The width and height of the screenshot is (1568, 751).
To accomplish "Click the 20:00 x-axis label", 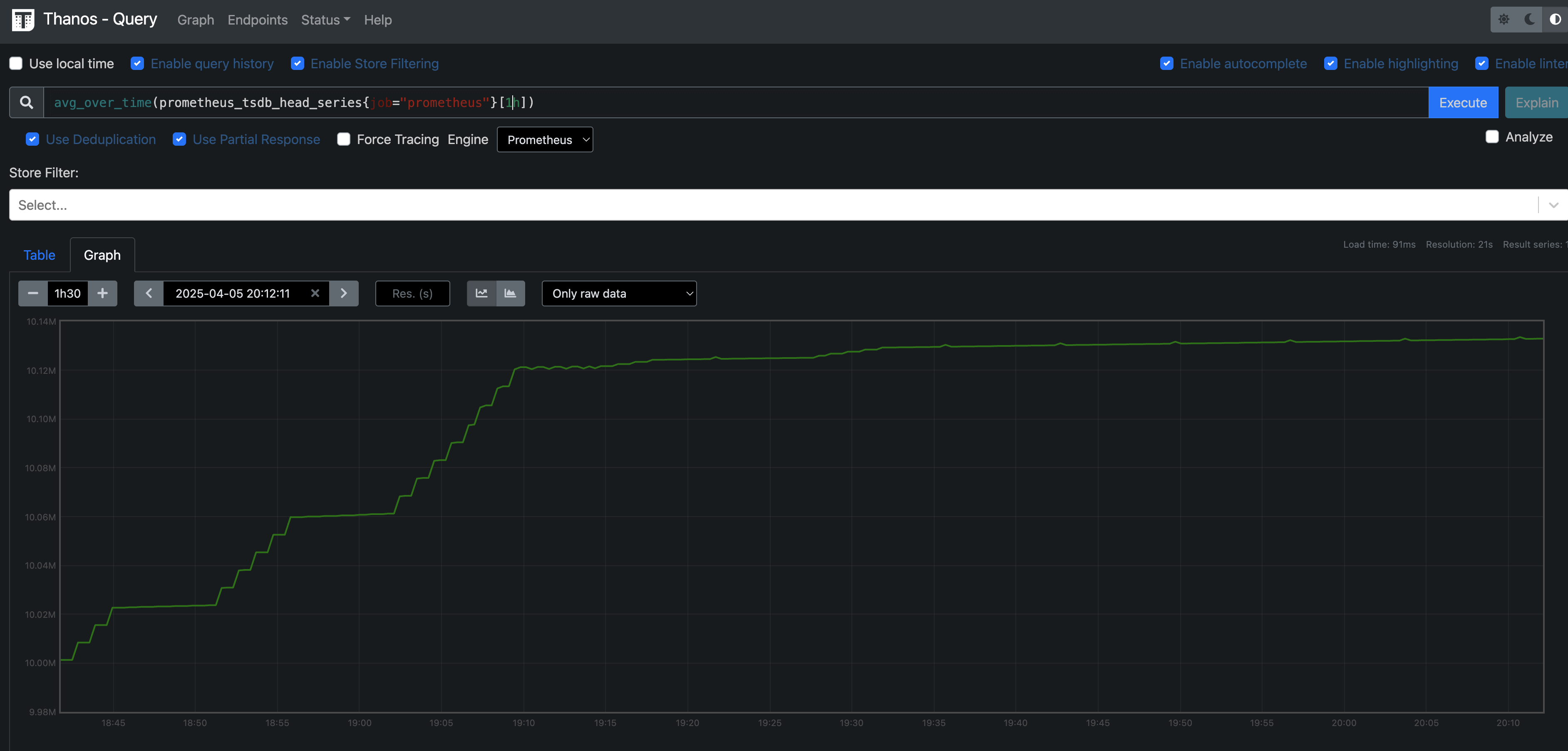I will 1344,723.
